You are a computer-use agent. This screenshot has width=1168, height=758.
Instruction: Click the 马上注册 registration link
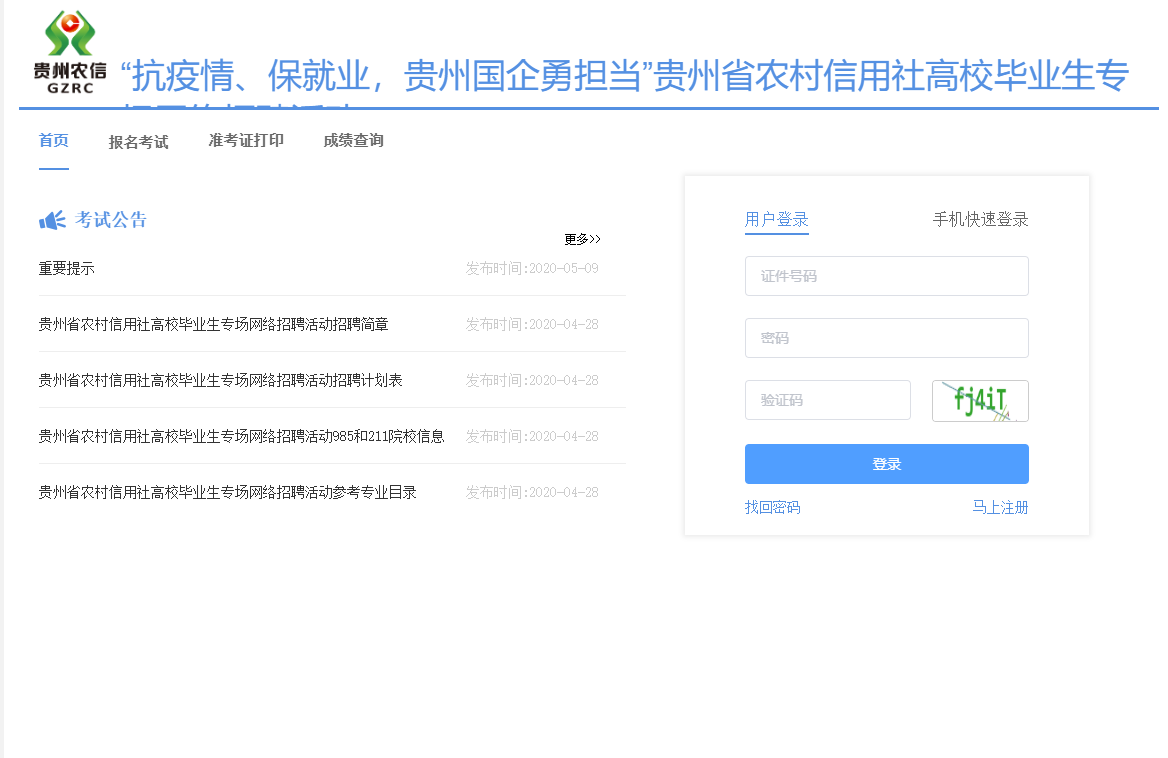[x=1000, y=507]
